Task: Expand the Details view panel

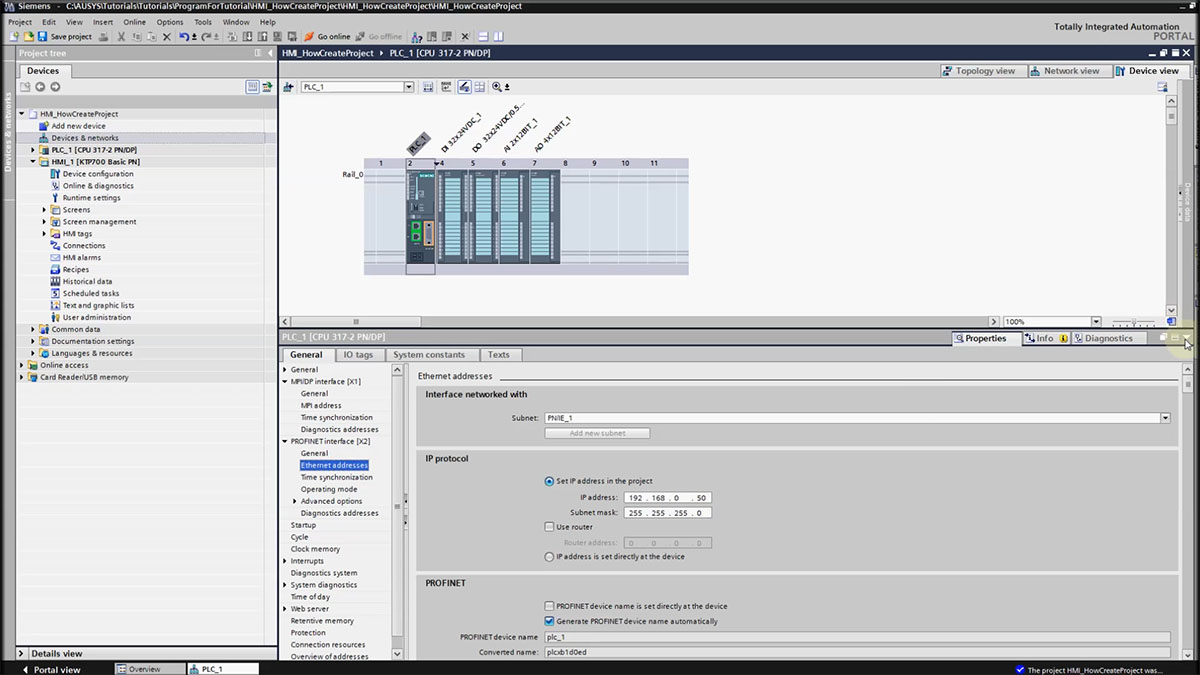Action: [x=21, y=653]
